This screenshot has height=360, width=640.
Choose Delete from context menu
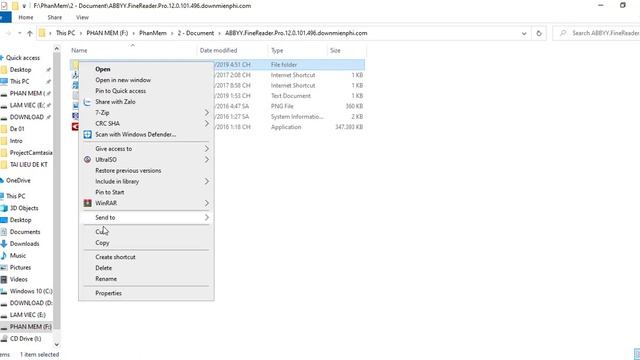point(103,268)
